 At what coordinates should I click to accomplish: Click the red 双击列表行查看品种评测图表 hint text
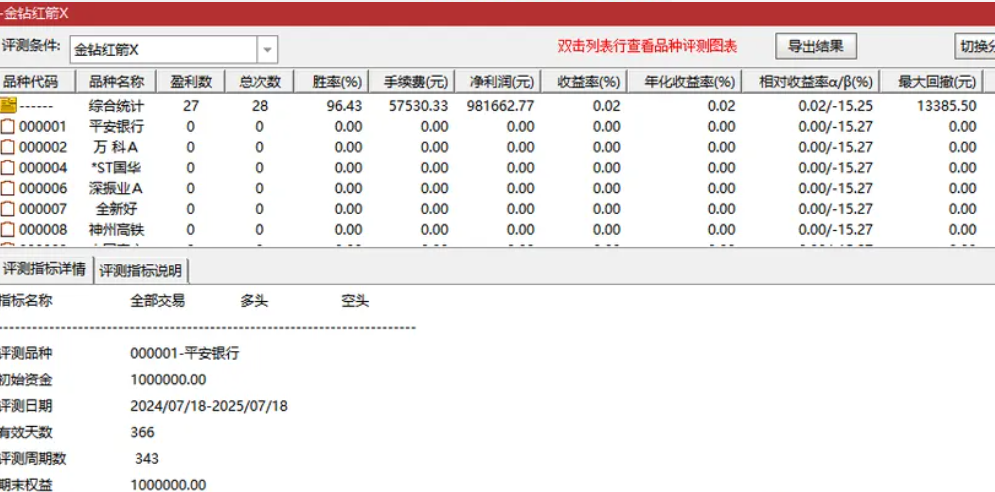[647, 46]
